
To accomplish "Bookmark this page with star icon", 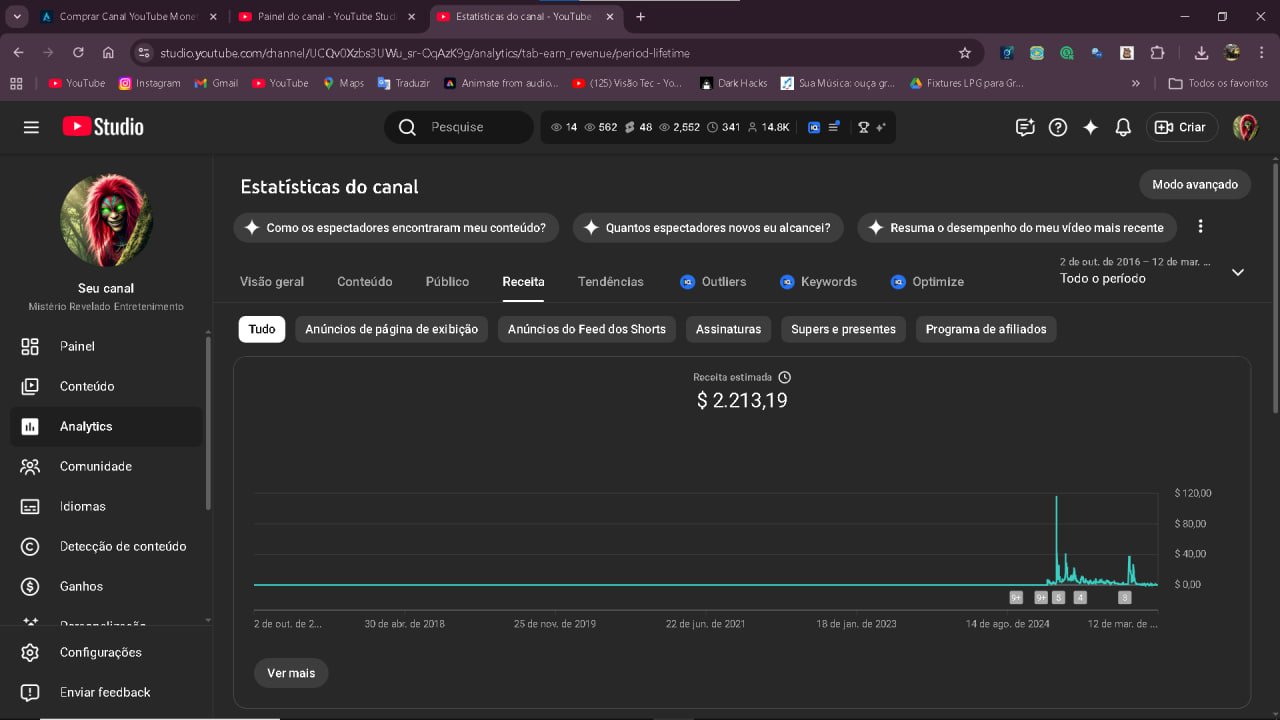I will click(x=964, y=53).
